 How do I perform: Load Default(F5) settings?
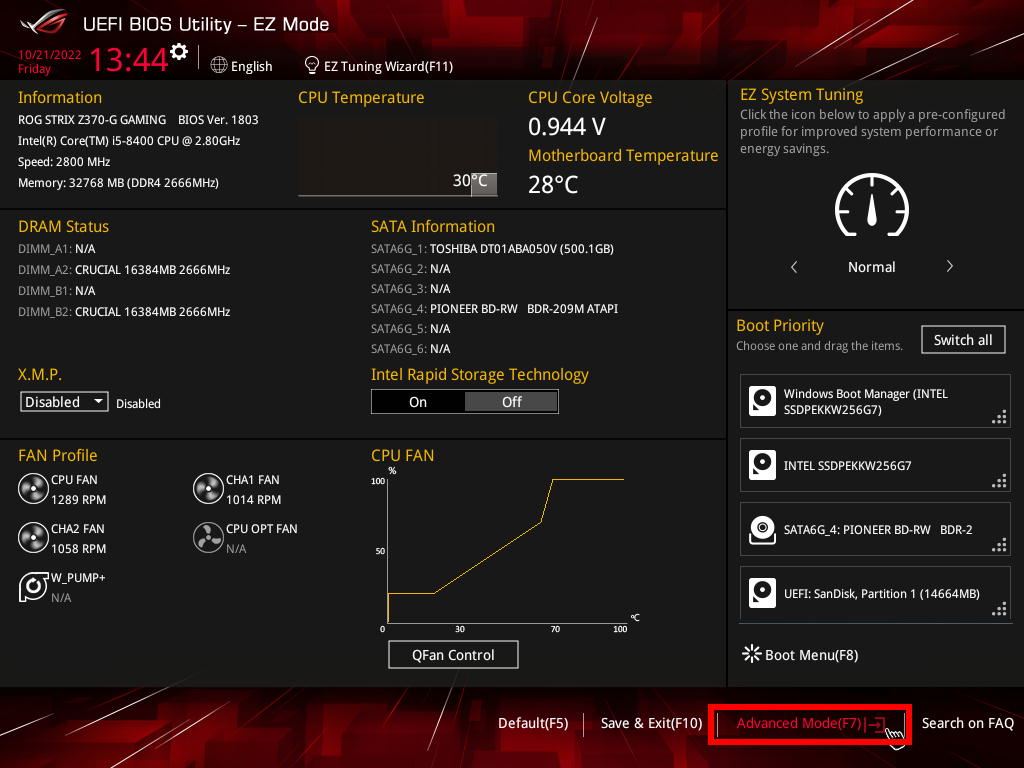point(533,723)
